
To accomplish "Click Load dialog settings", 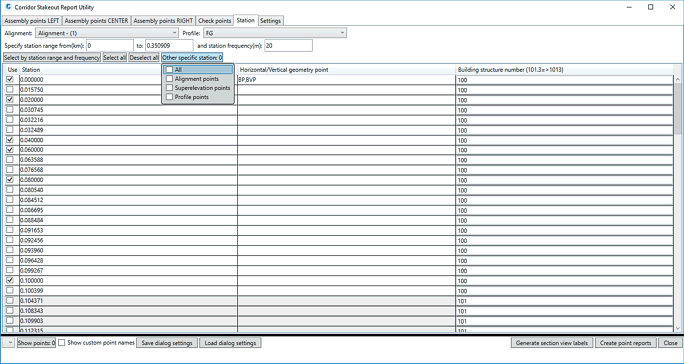I will 230,343.
